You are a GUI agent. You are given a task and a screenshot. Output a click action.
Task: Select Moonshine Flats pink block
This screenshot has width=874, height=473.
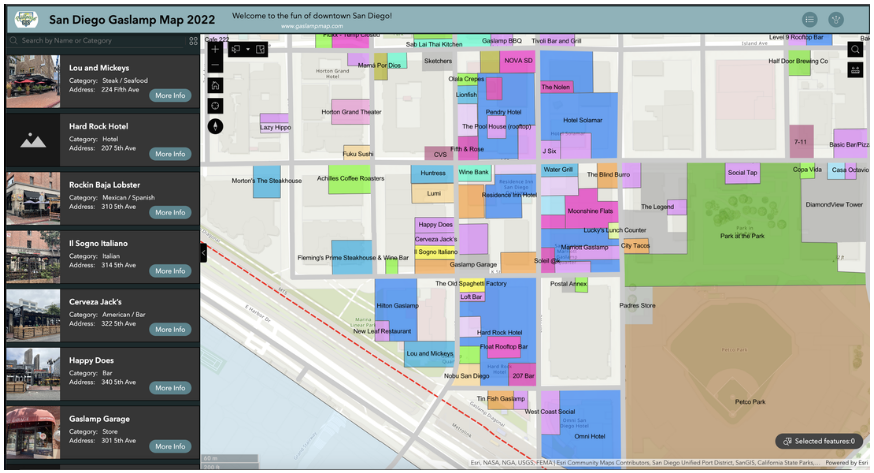click(x=591, y=209)
